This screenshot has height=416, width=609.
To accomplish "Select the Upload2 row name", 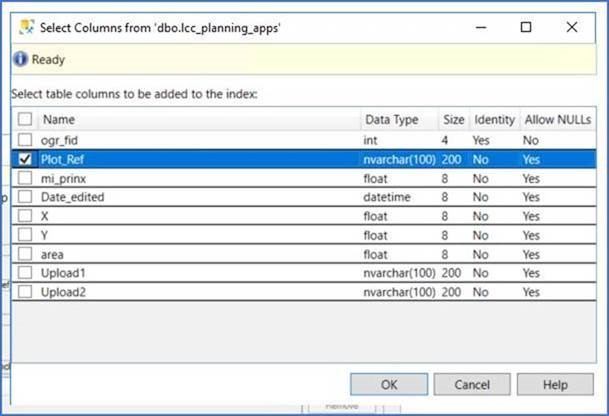I will point(63,292).
